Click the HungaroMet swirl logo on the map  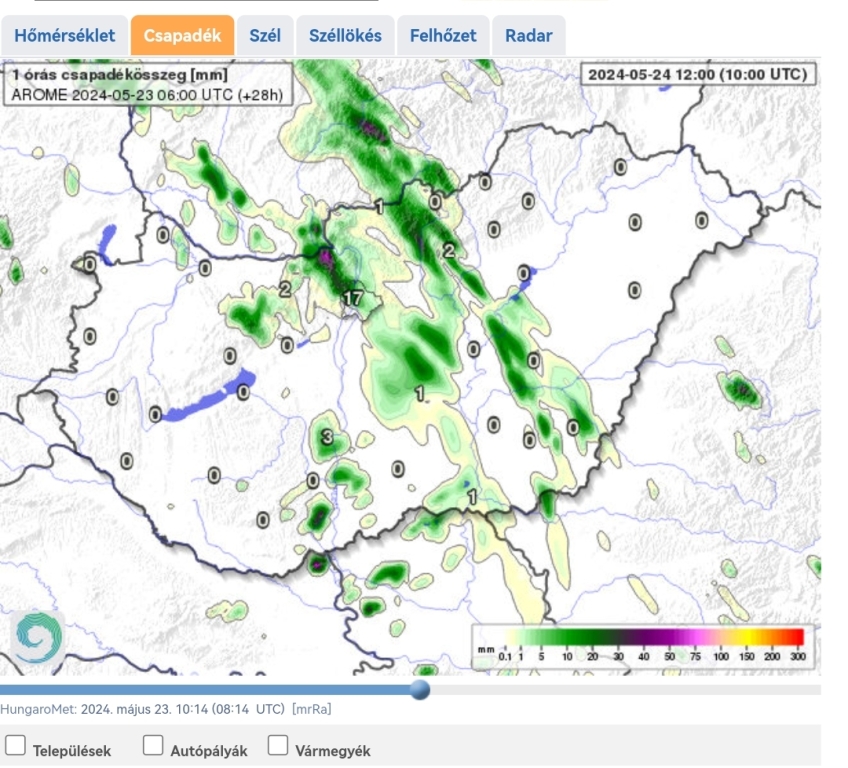39,637
